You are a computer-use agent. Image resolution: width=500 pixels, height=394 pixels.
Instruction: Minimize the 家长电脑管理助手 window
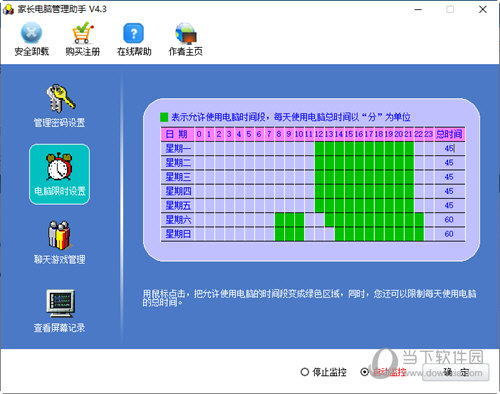click(x=418, y=9)
